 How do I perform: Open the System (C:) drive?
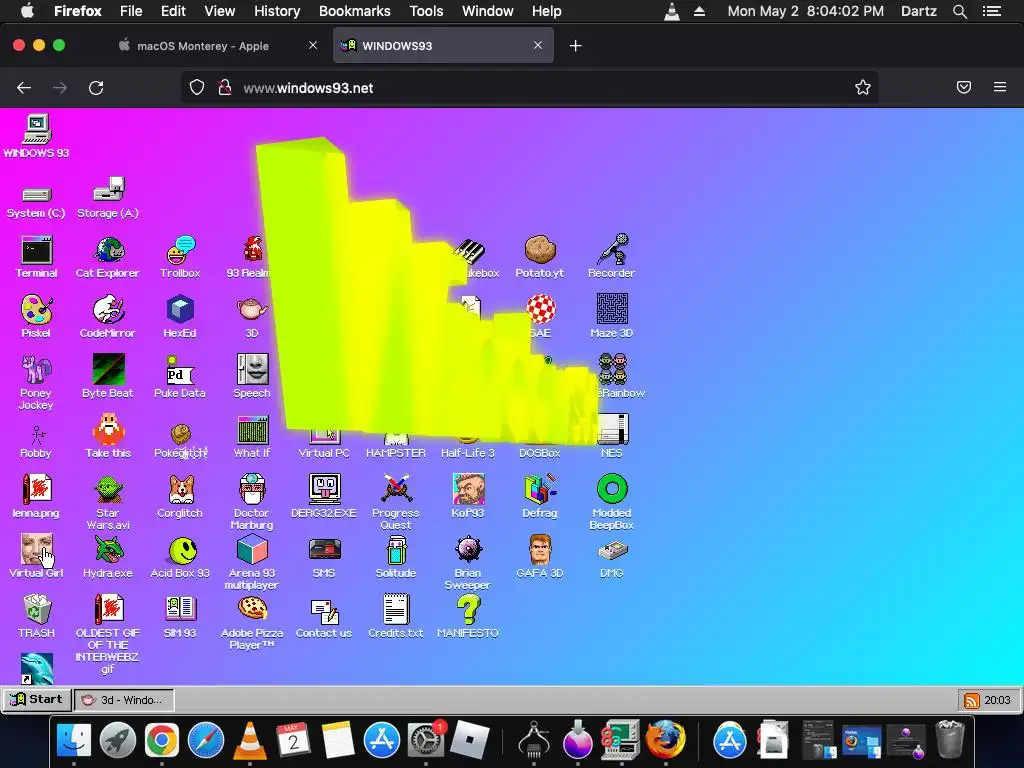coord(37,202)
